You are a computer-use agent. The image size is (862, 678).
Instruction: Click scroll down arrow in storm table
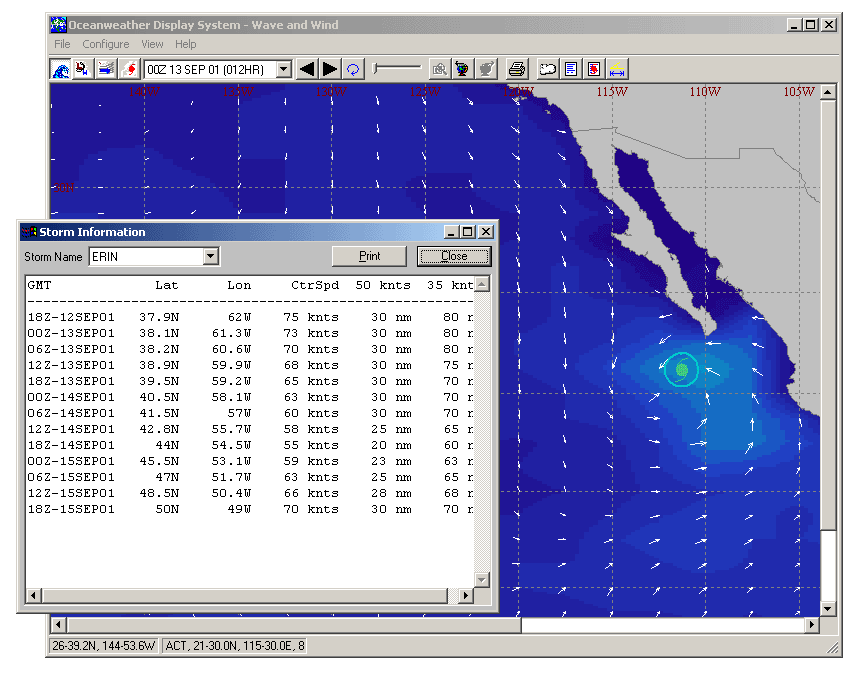pyautogui.click(x=482, y=580)
